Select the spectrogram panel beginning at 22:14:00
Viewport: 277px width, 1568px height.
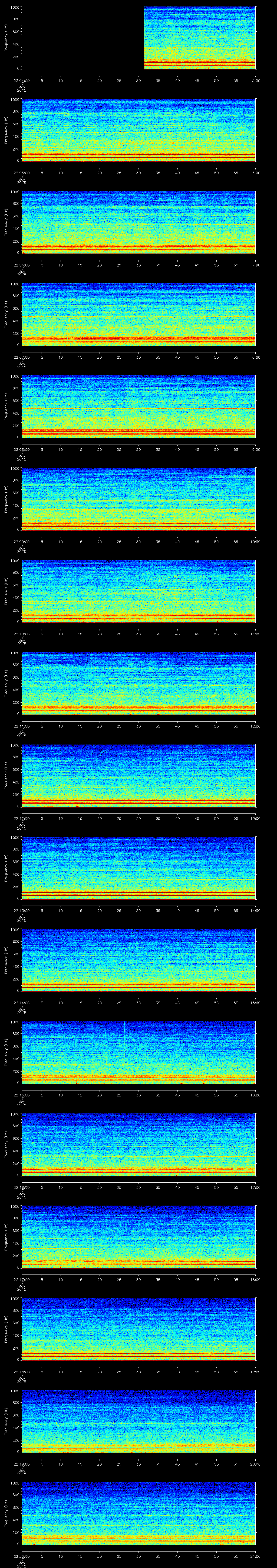click(x=139, y=960)
